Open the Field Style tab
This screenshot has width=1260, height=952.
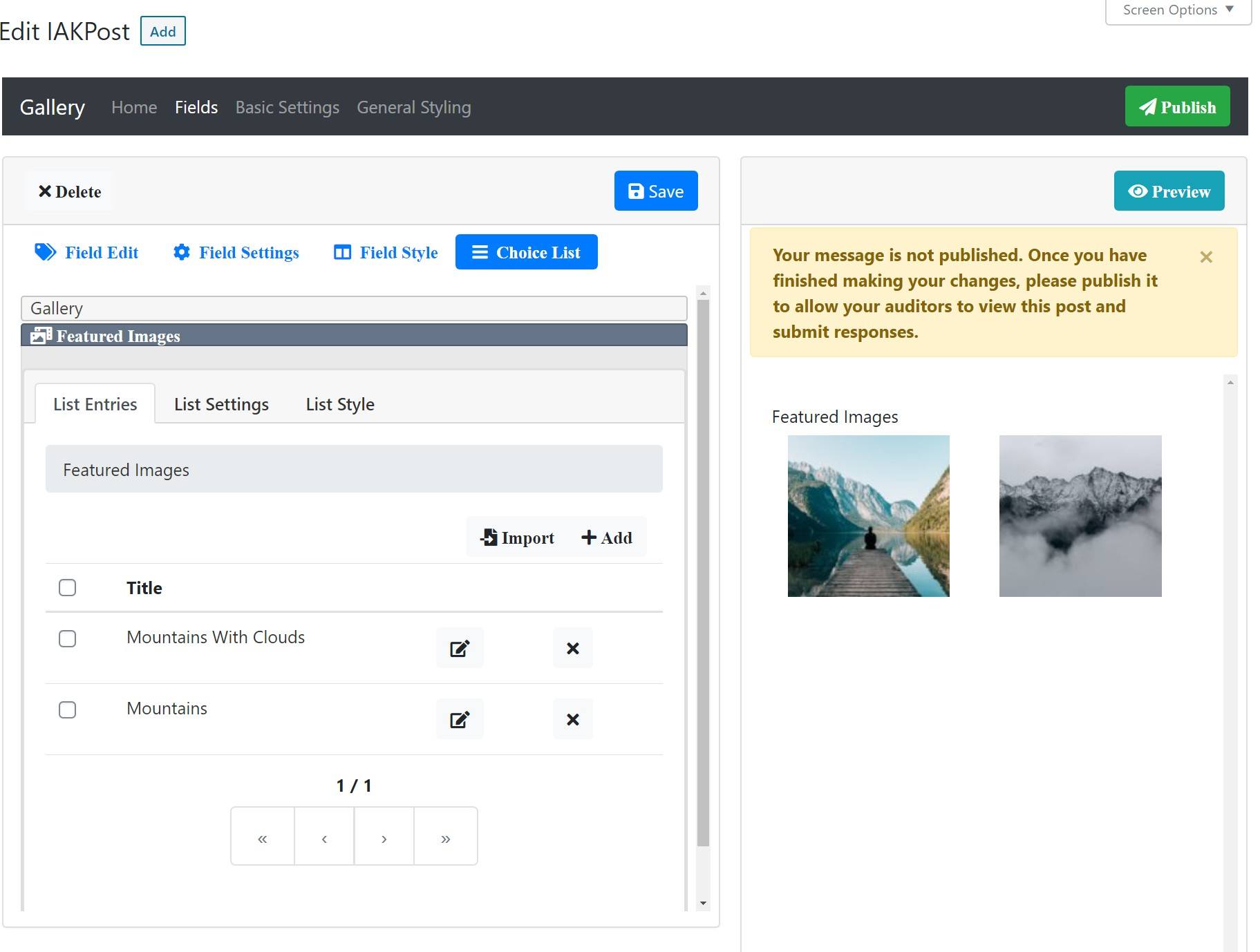[x=386, y=252]
